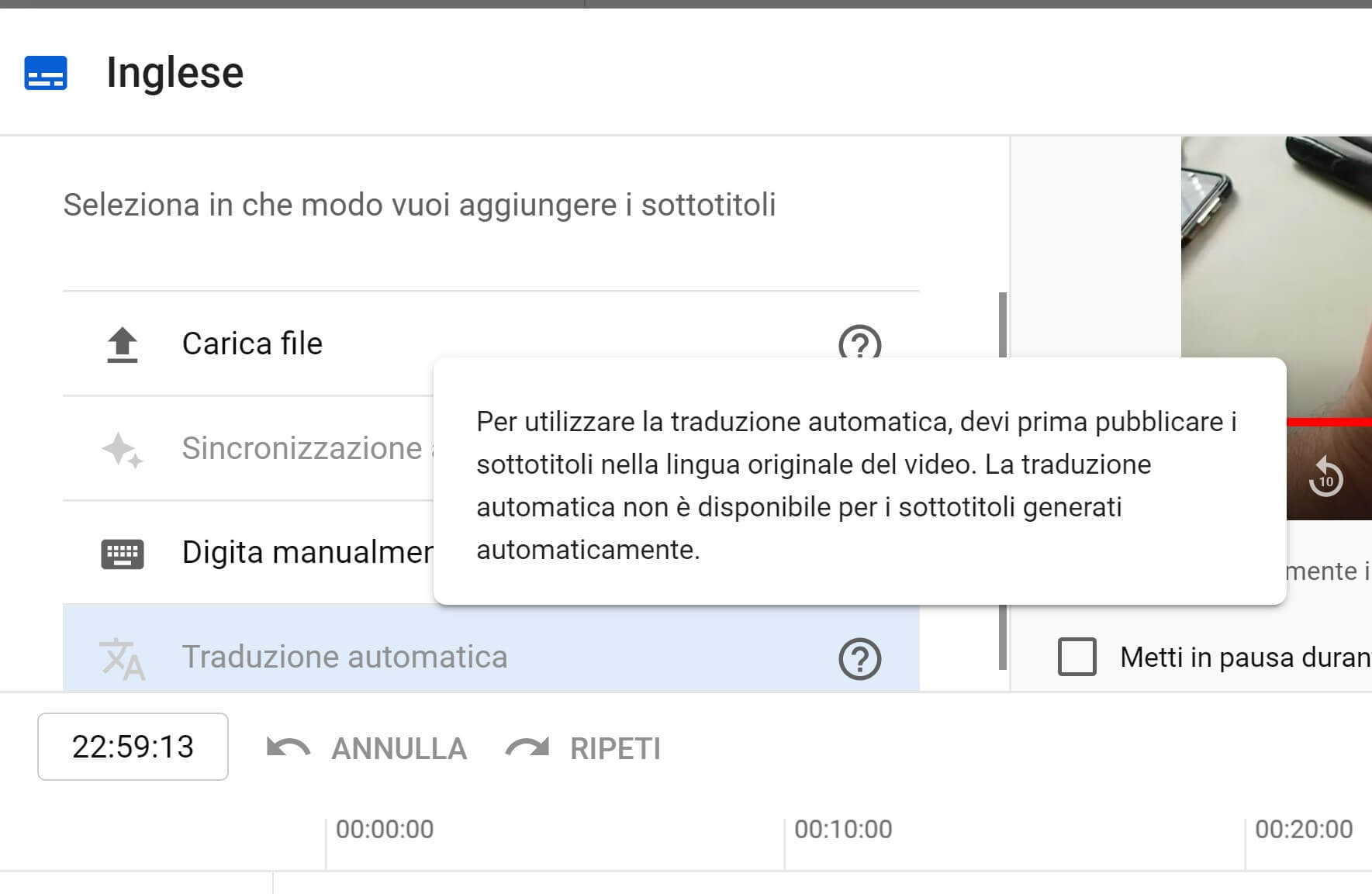Click the 00:00:00 mark on the timeline

pos(385,830)
